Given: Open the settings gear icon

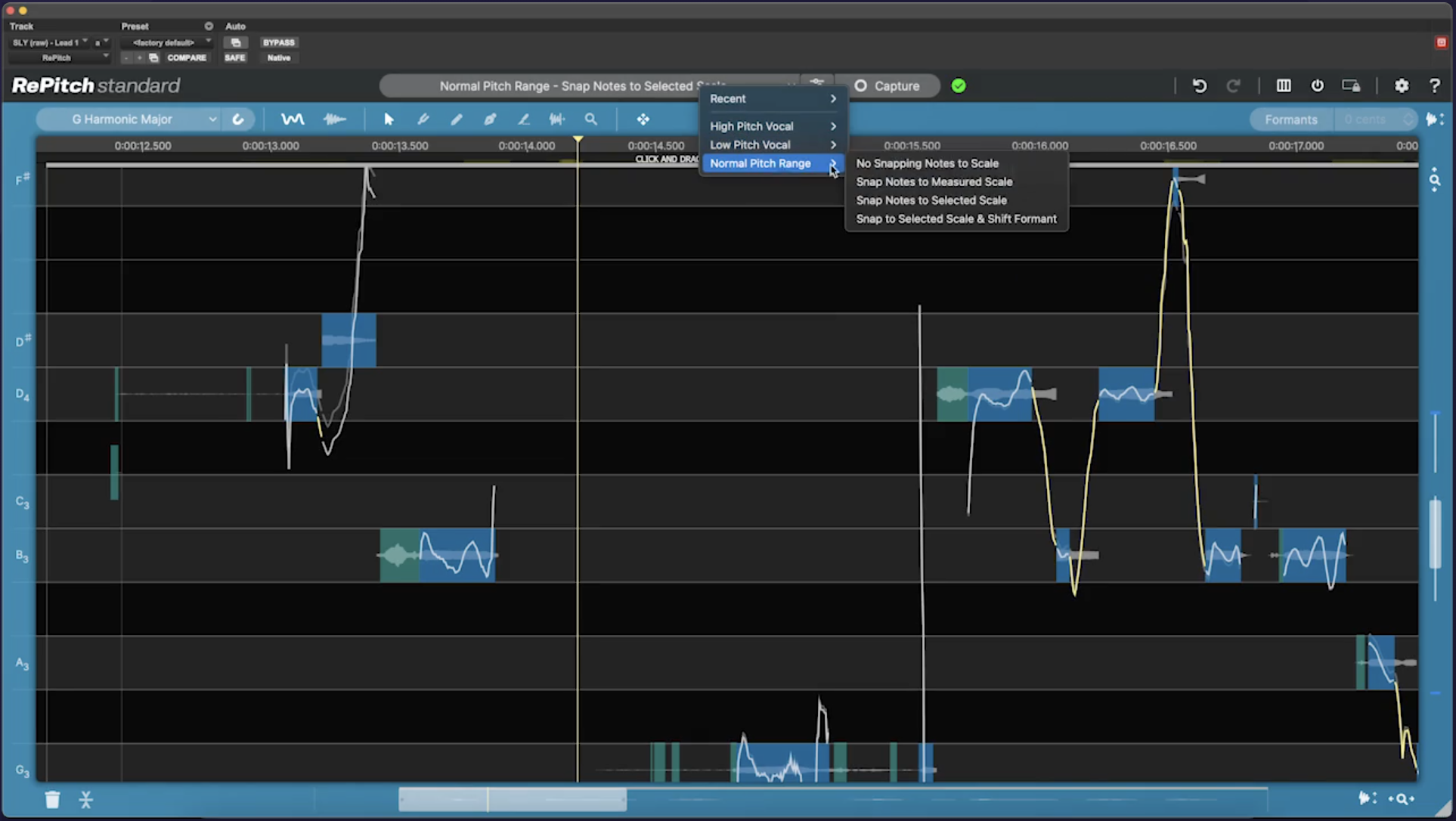Looking at the screenshot, I should click(x=1402, y=85).
